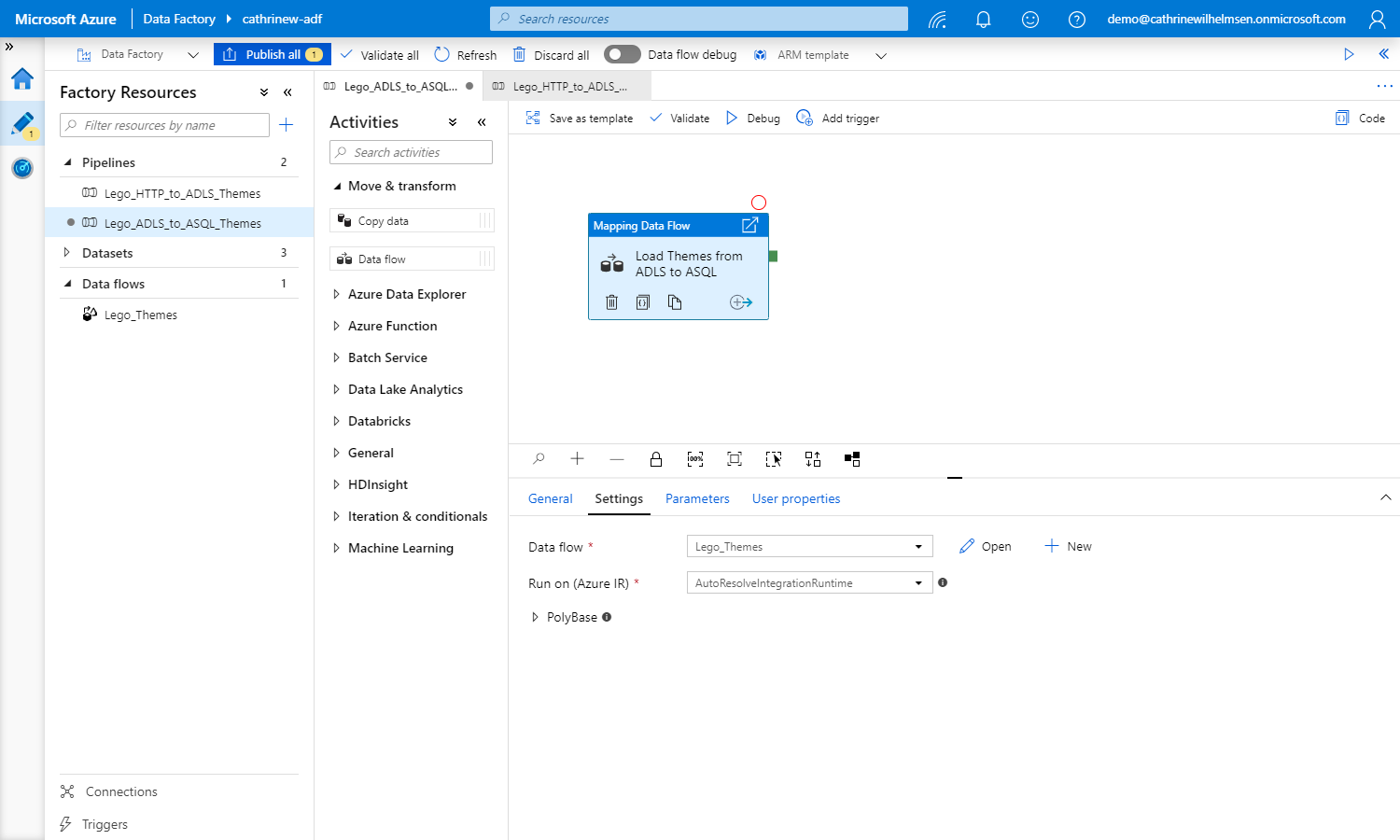This screenshot has height=840, width=1400.
Task: Switch to the Lego_HTTP_to_ADLS pipeline tab
Action: tap(568, 86)
